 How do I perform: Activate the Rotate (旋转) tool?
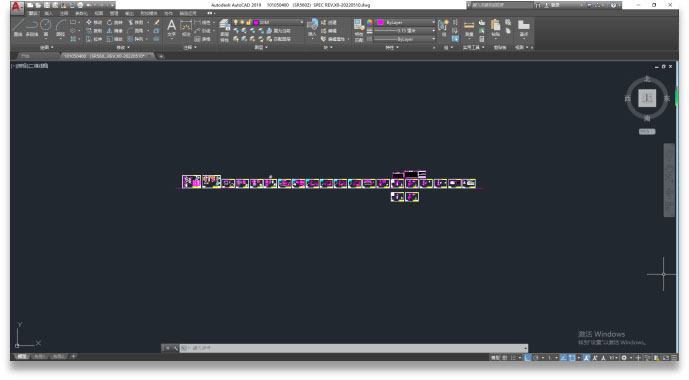tap(114, 22)
